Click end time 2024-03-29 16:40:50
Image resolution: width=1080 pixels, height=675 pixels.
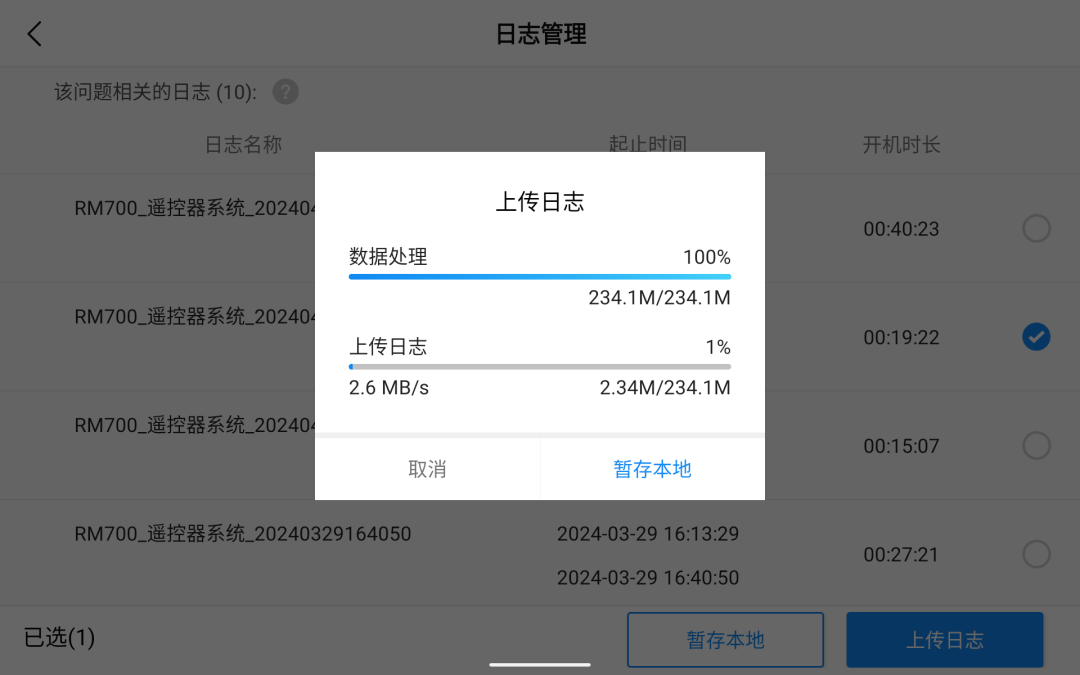tap(647, 577)
